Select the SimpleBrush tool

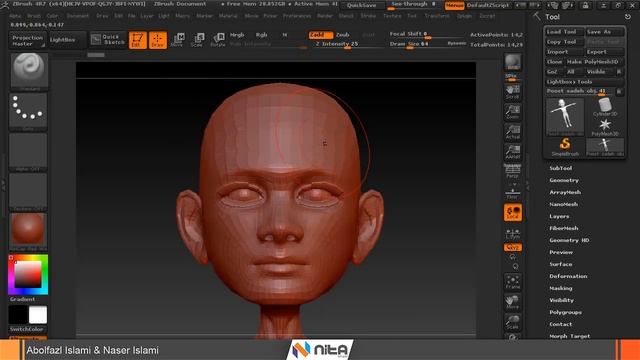coord(565,147)
